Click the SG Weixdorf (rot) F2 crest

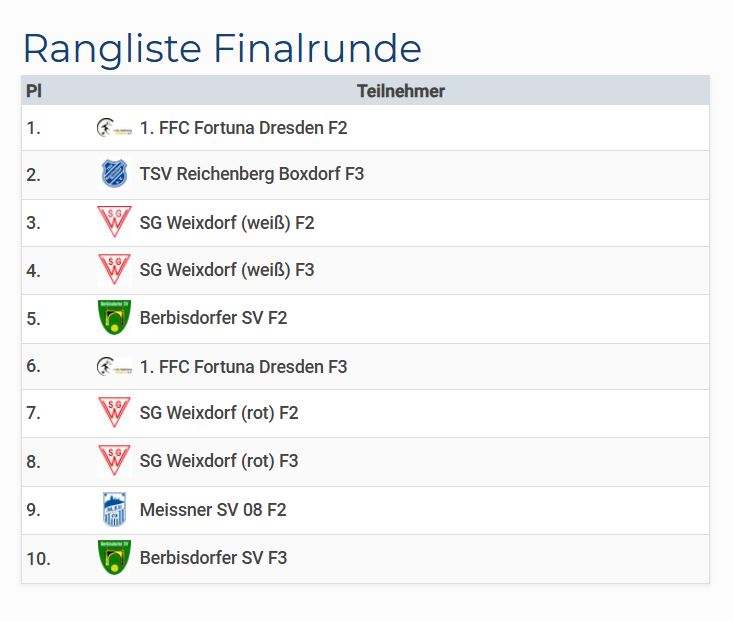coord(114,413)
